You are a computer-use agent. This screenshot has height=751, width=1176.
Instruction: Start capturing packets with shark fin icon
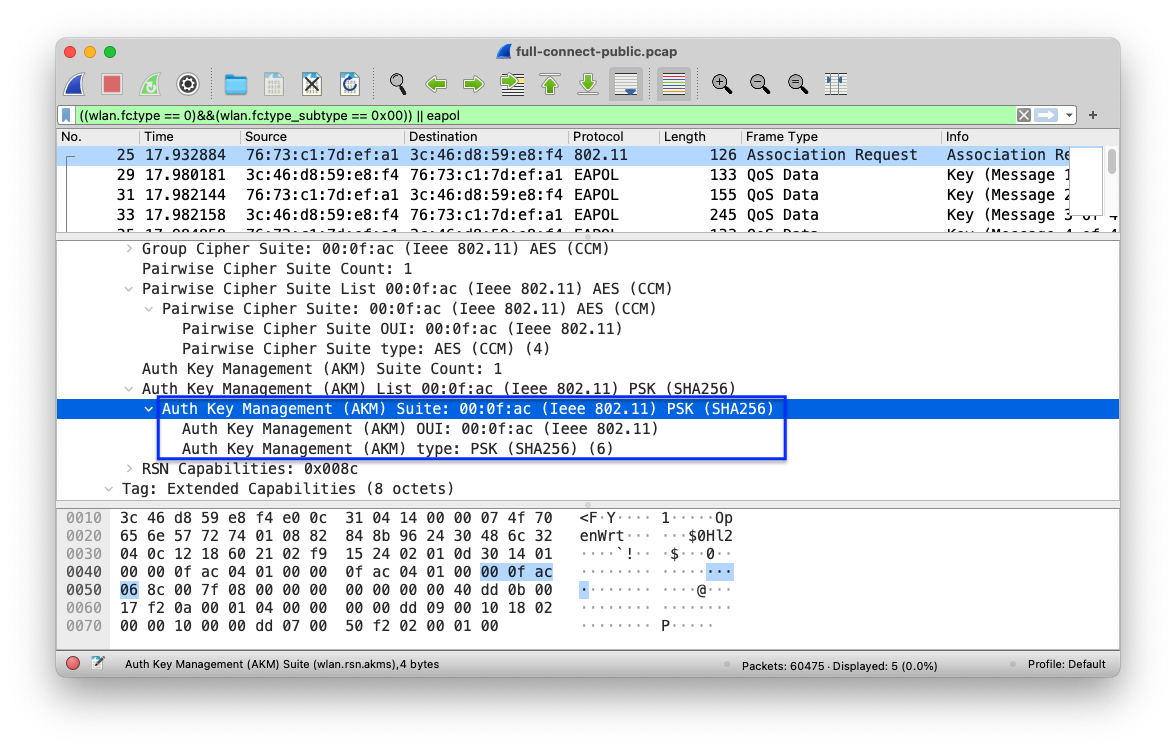point(74,85)
